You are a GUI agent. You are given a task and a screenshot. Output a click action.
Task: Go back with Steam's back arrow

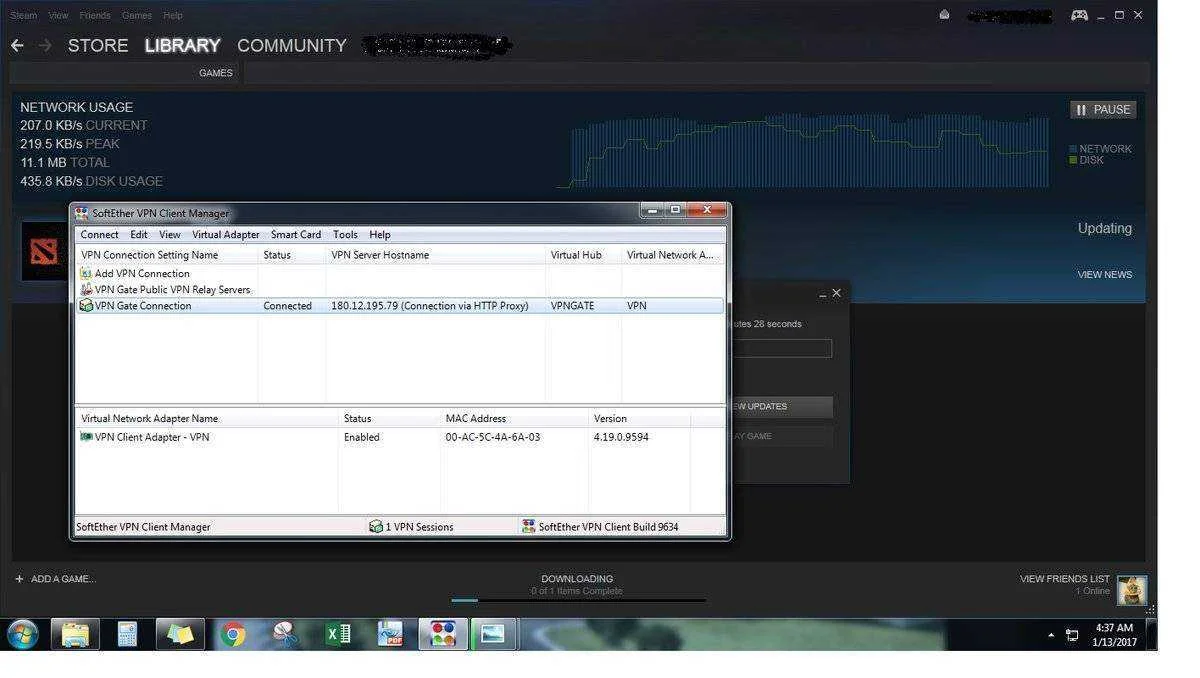[x=17, y=46]
